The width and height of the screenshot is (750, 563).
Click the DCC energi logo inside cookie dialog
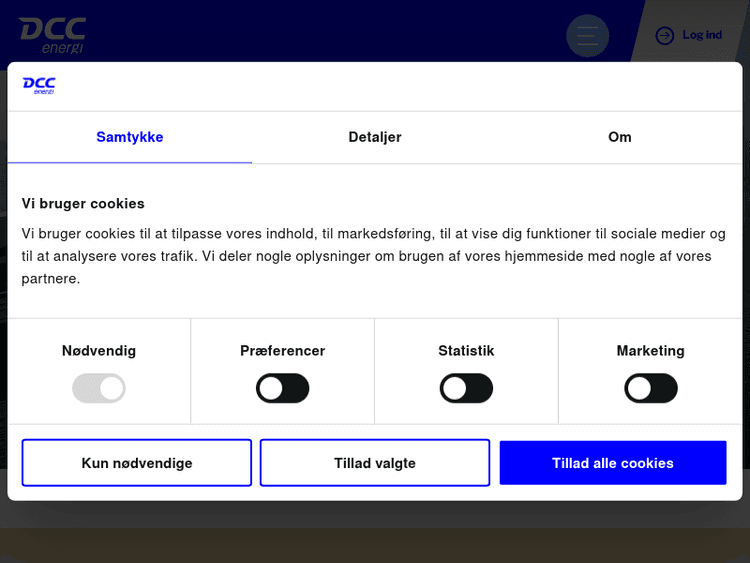tap(39, 86)
